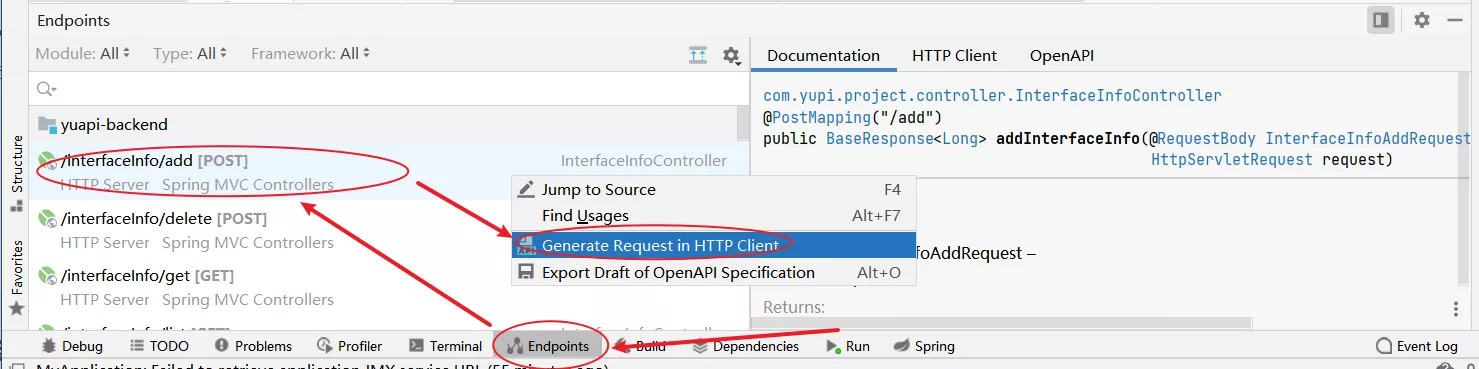Viewport: 1479px width, 369px height.
Task: Open the Event Log
Action: click(1417, 346)
